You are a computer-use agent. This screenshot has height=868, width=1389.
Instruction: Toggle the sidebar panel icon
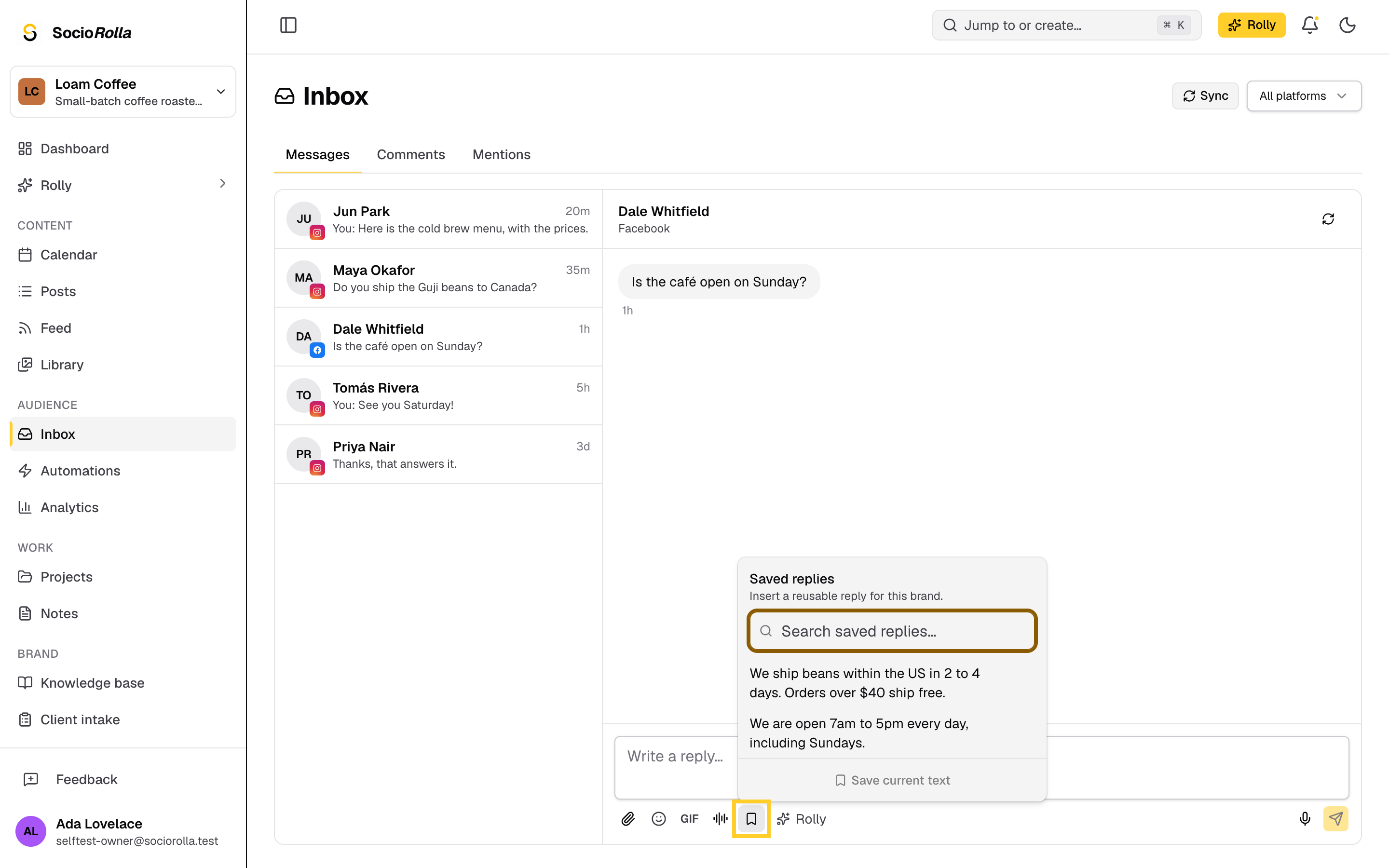288,25
